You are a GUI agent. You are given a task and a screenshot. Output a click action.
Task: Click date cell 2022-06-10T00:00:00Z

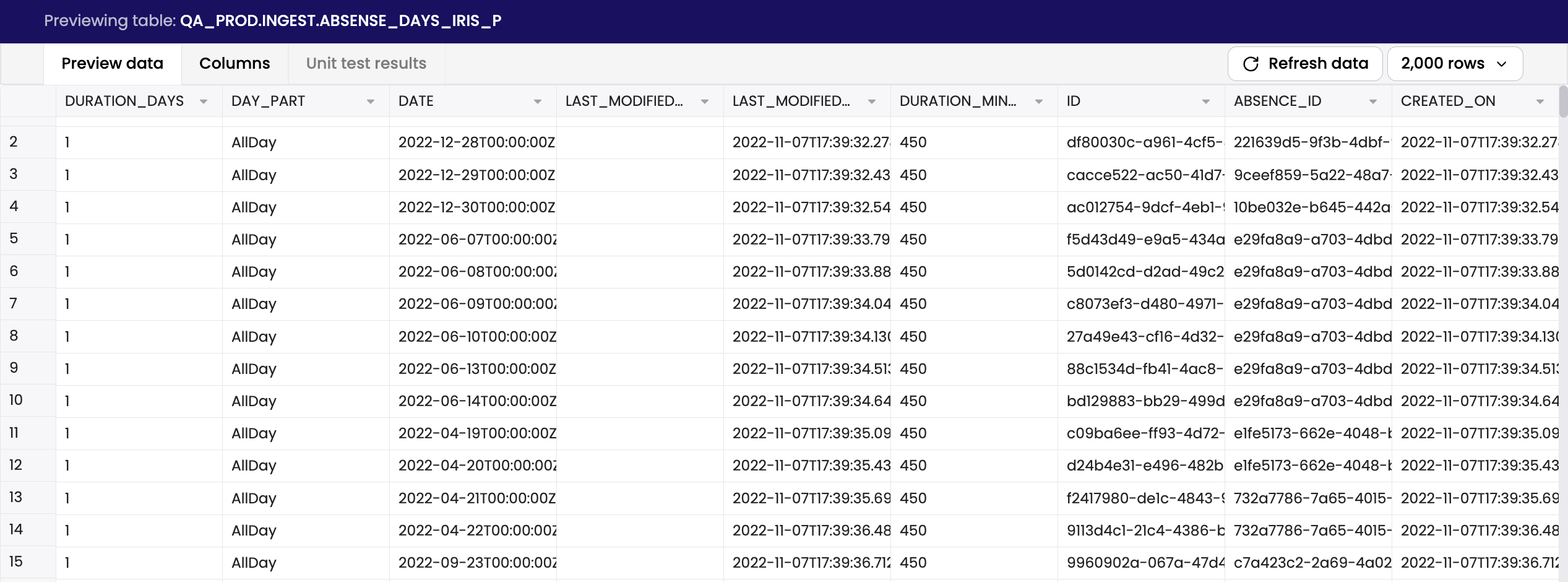tap(473, 337)
